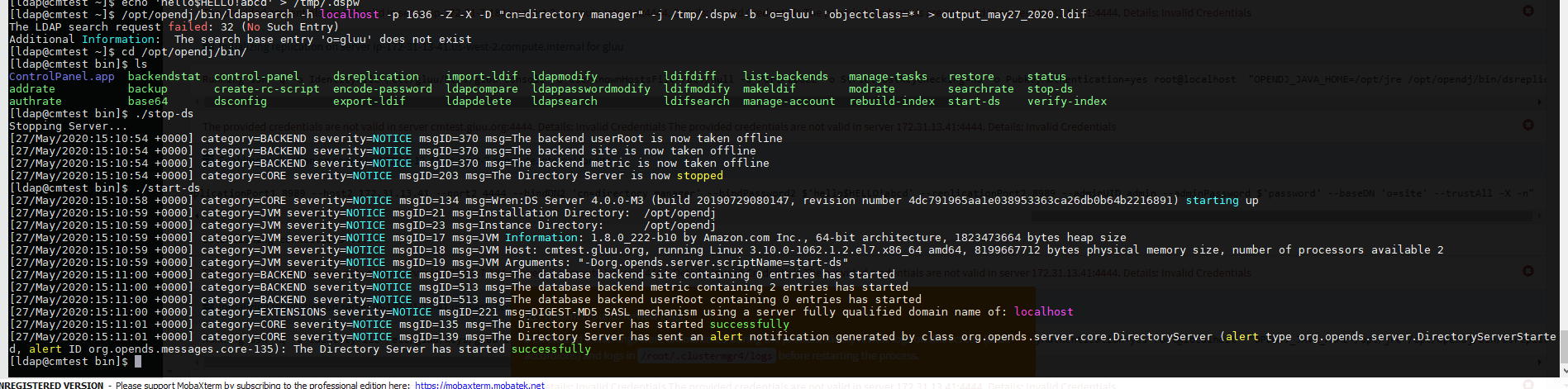The width and height of the screenshot is (1568, 389).
Task: Click the yellow 'stopped' word
Action: point(700,175)
